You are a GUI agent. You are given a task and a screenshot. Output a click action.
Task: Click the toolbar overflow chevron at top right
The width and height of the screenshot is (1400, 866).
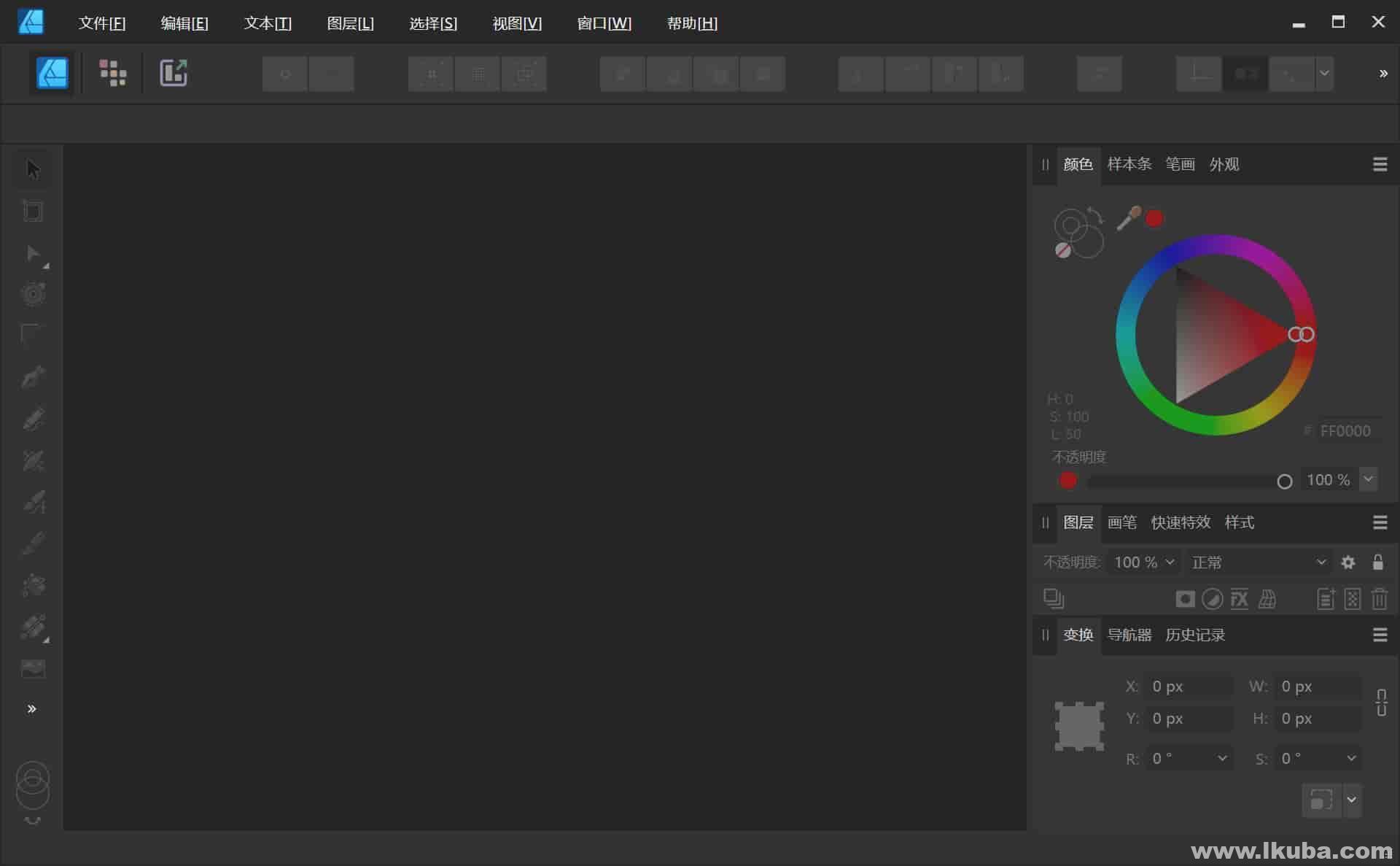click(x=1382, y=73)
